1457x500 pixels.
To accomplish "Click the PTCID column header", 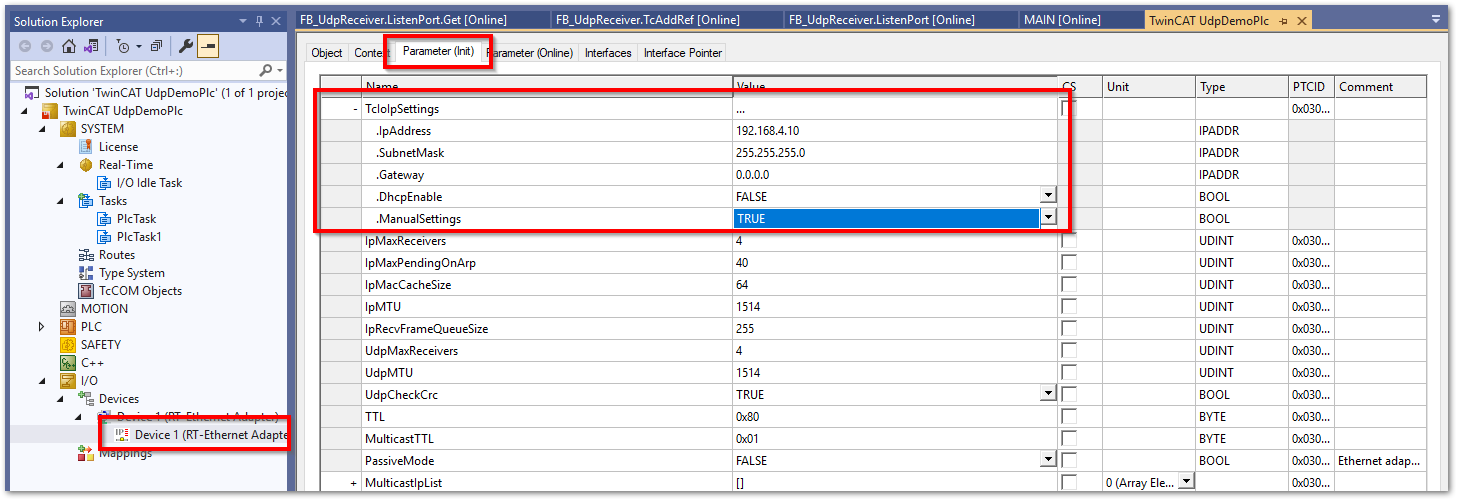I will pyautogui.click(x=1312, y=87).
